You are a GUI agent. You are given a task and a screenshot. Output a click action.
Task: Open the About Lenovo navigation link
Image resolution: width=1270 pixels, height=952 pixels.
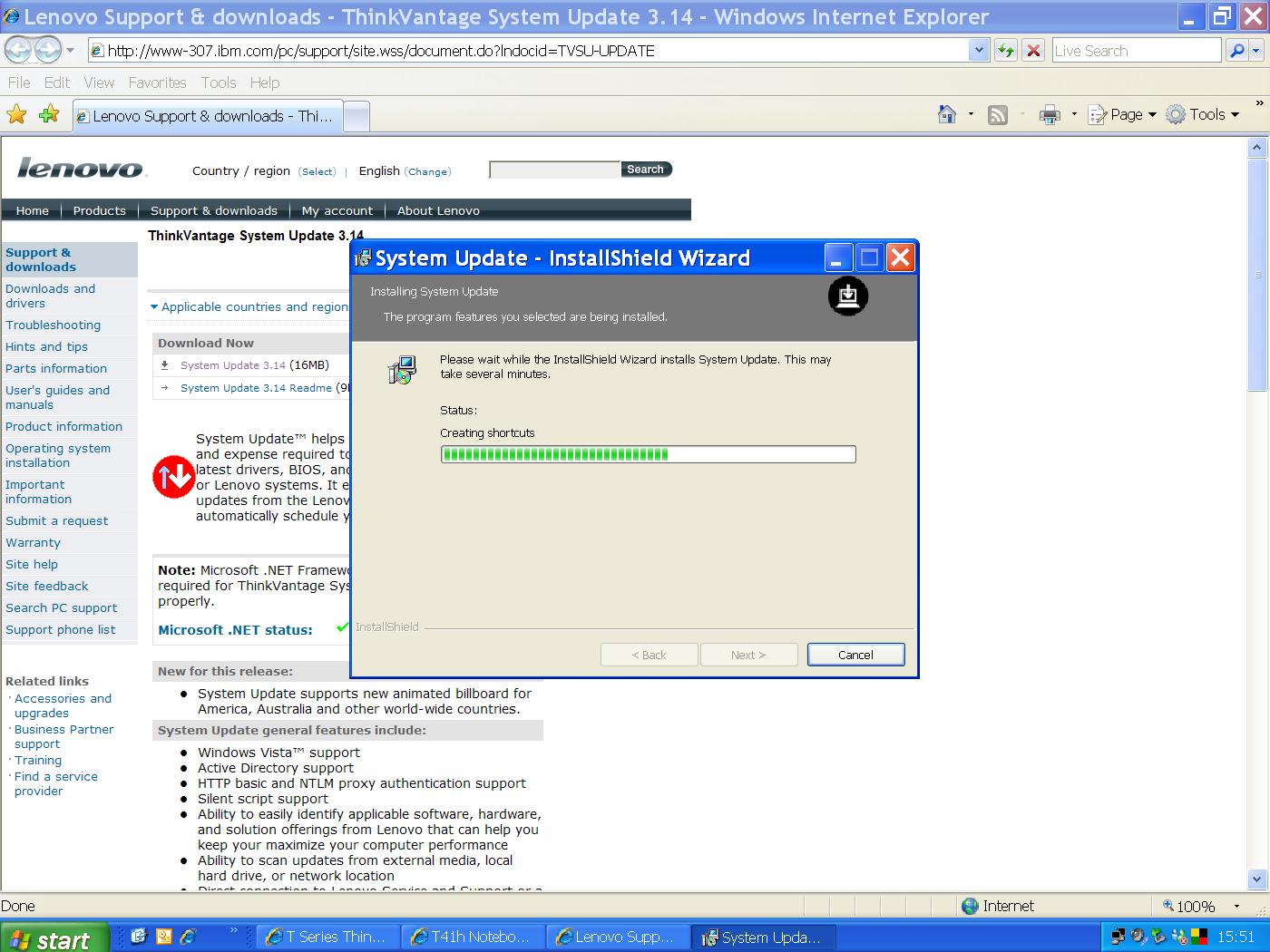pos(438,210)
